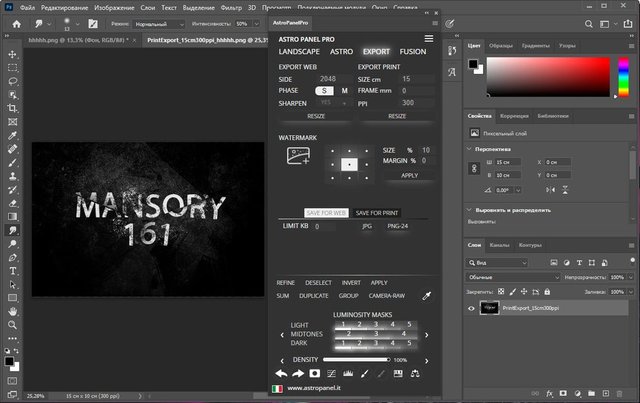Open the brush preset picker dropdown
The image size is (640, 403).
point(77,24)
